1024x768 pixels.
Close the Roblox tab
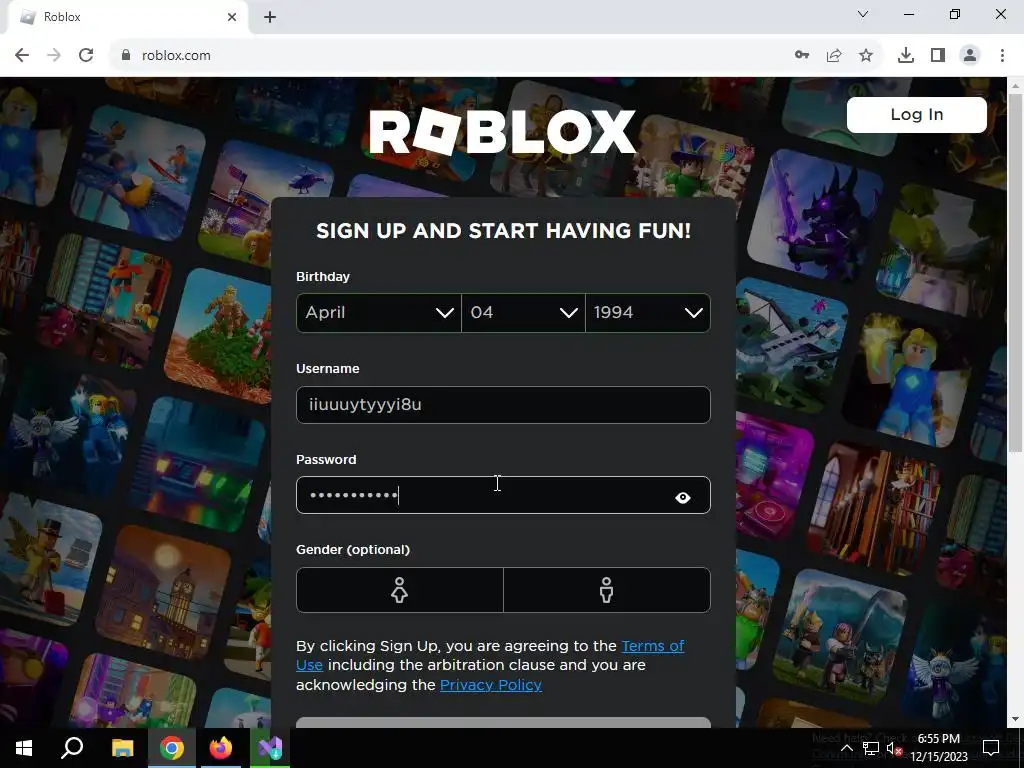pos(232,17)
